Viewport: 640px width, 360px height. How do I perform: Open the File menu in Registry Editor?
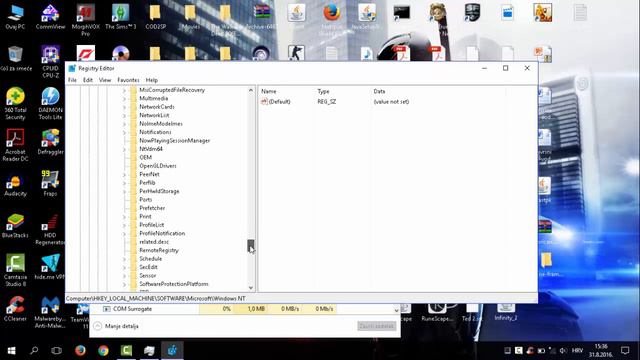tap(72, 80)
